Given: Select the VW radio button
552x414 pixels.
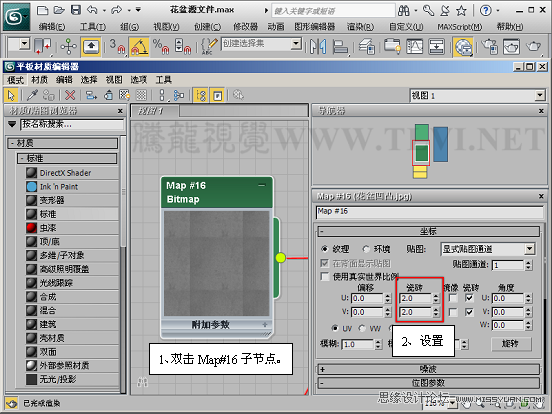Looking at the screenshot, I should tap(362, 328).
